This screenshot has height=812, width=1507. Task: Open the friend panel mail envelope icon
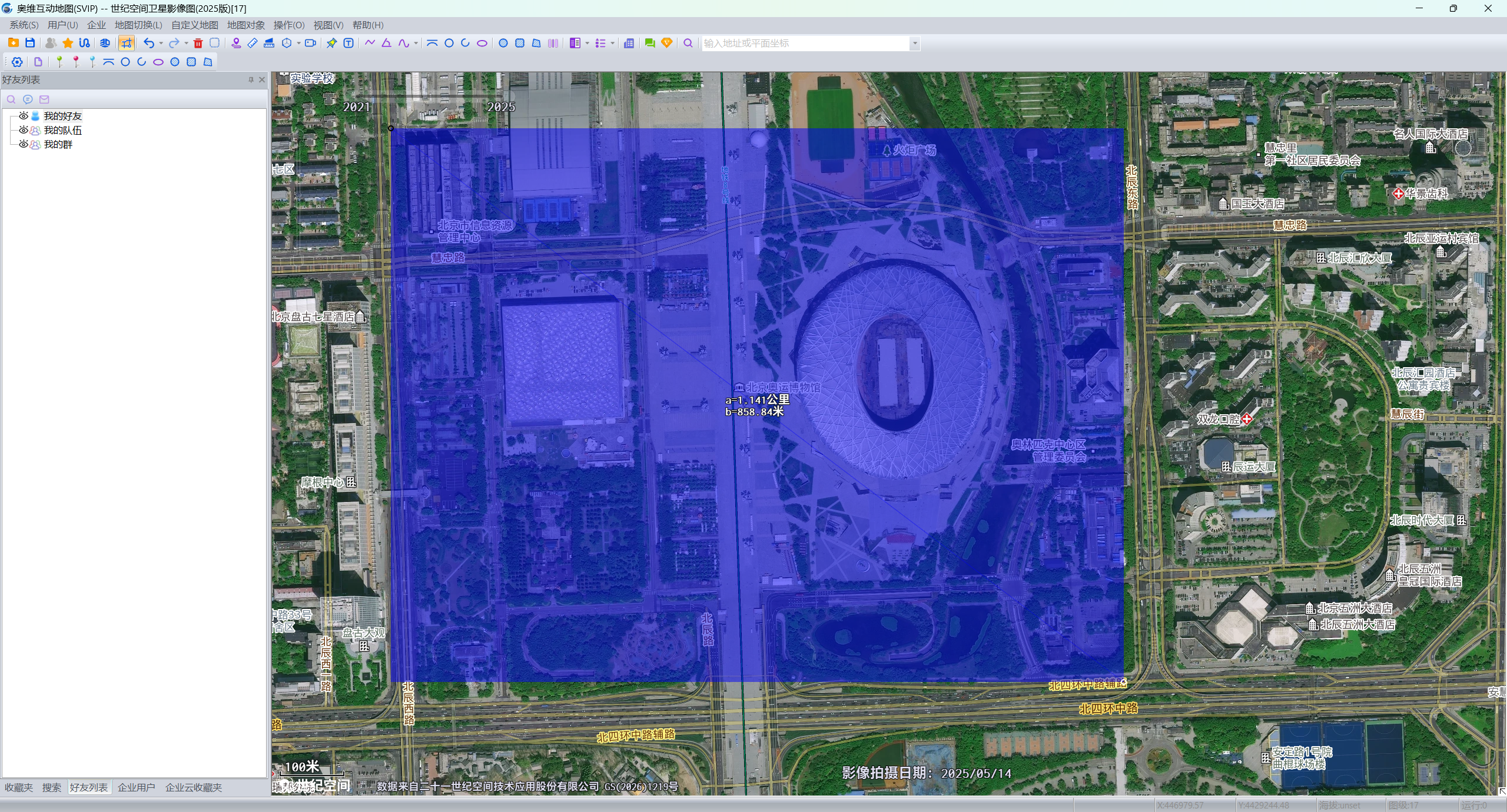pos(44,99)
